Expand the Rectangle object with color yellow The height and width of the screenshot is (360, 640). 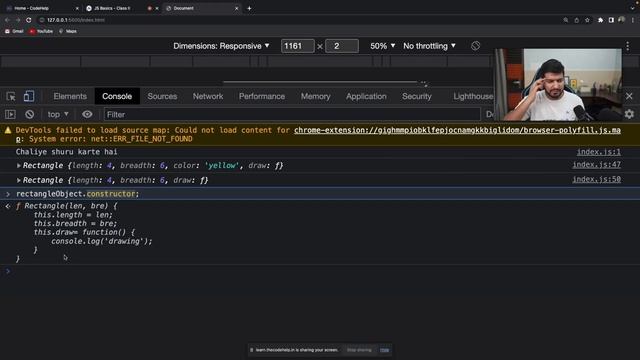pyautogui.click(x=18, y=166)
